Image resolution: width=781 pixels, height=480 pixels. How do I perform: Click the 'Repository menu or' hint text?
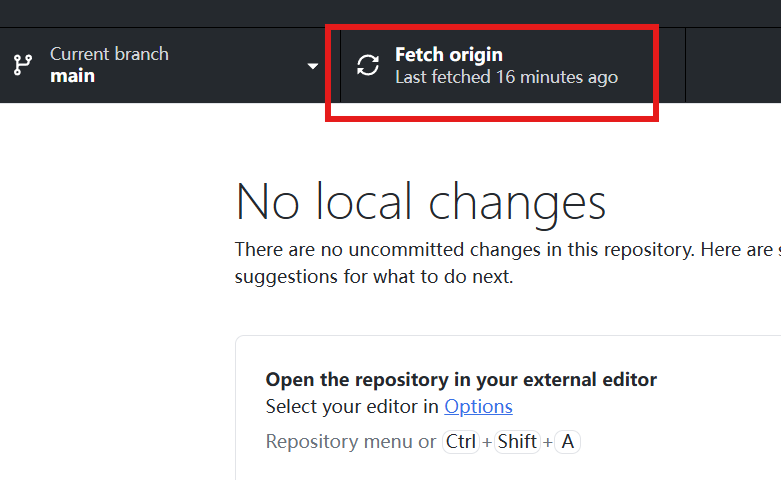point(350,441)
